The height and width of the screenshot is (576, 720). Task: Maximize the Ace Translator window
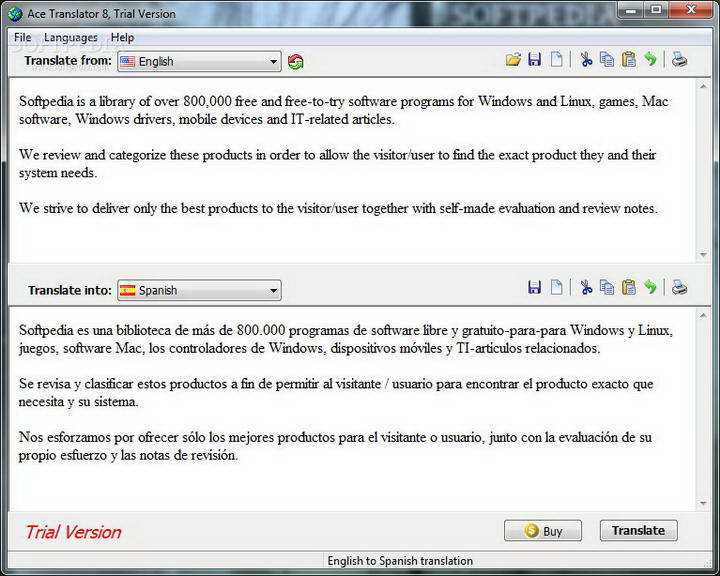point(656,10)
